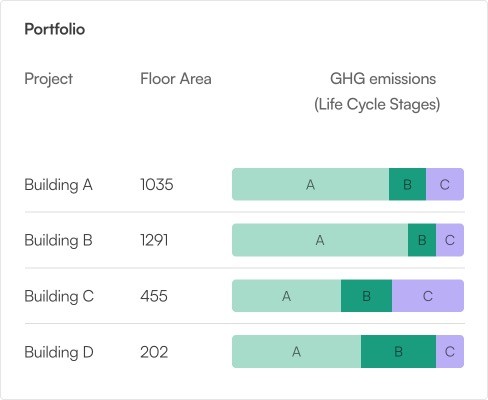The image size is (488, 400).
Task: Sort by the Project column header
Action: (49, 79)
